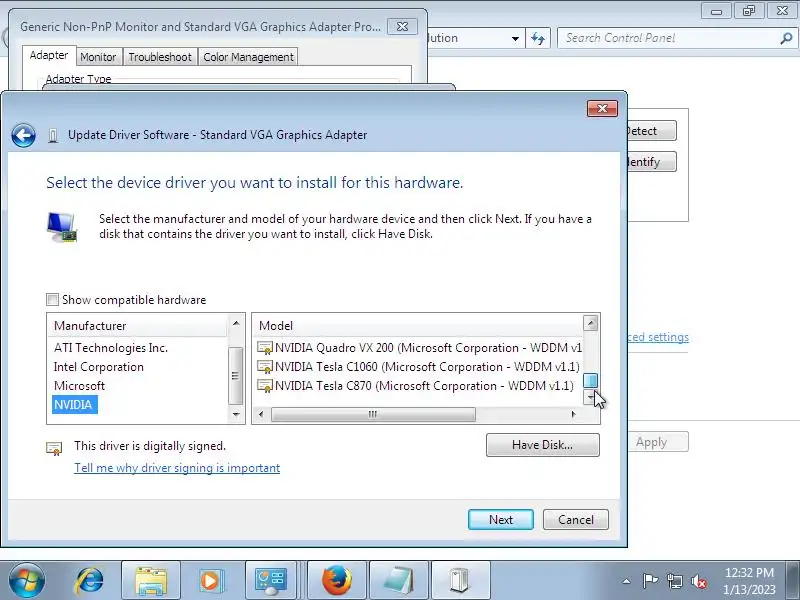This screenshot has width=800, height=600.
Task: Select Intel Corporation manufacturer
Action: point(98,367)
